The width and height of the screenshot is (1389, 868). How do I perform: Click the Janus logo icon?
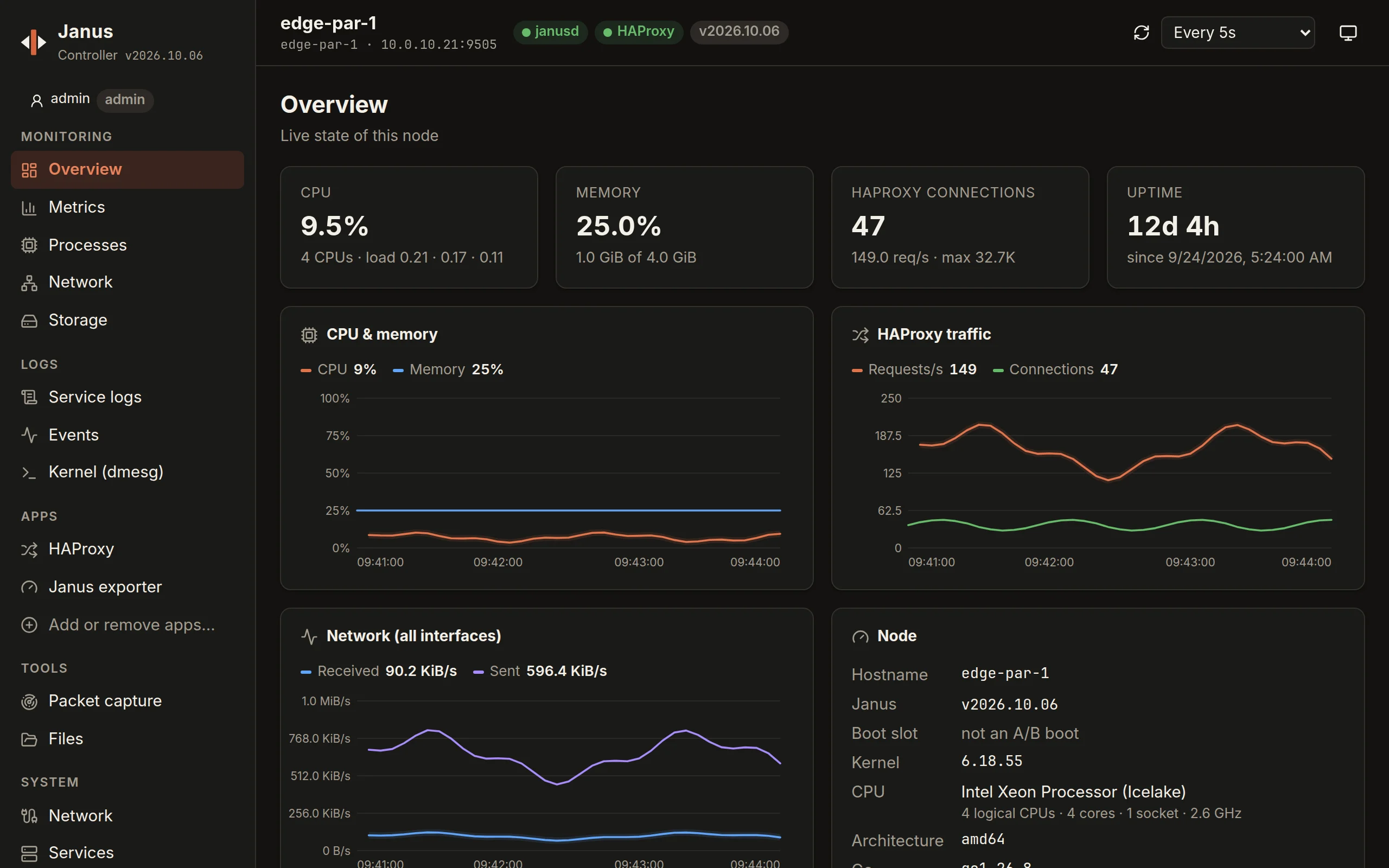33,42
